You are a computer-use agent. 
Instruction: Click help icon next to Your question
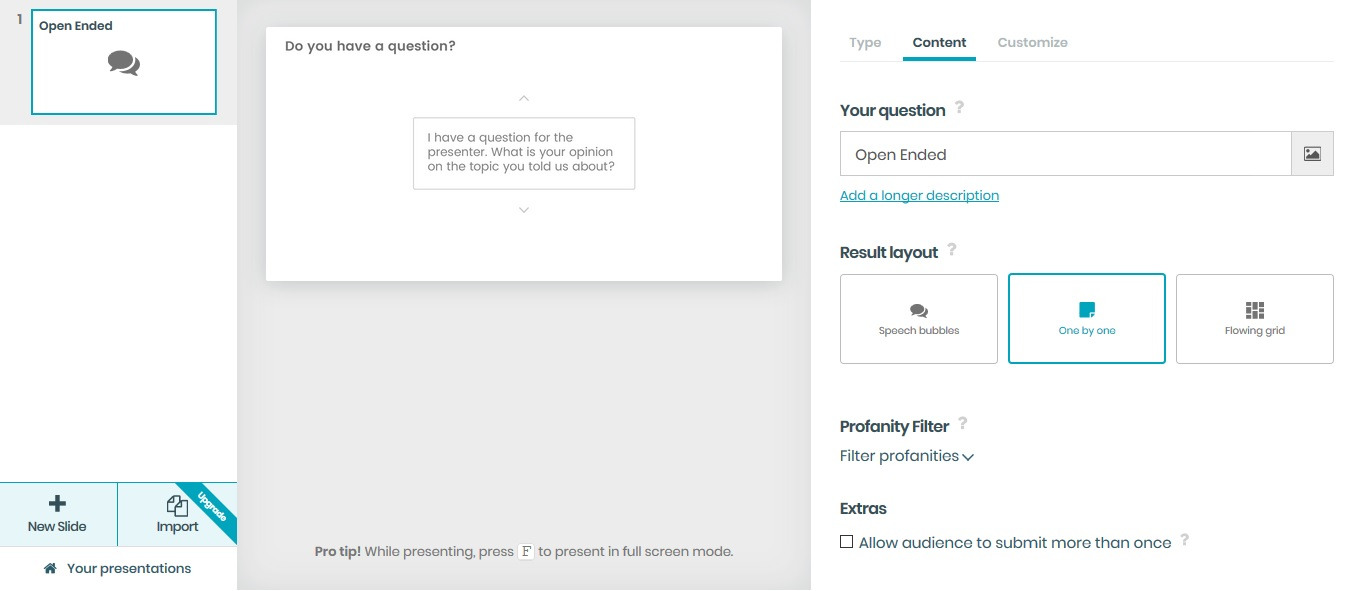coord(959,107)
